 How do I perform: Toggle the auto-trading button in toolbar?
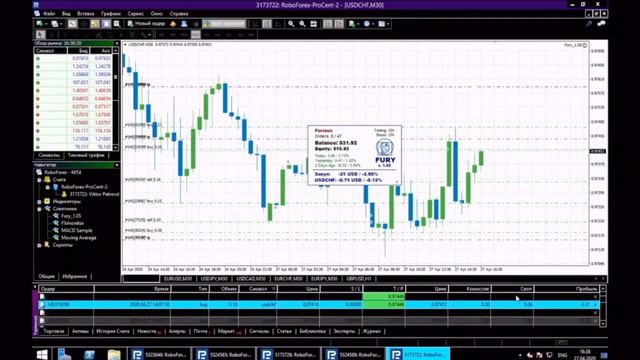pos(224,24)
